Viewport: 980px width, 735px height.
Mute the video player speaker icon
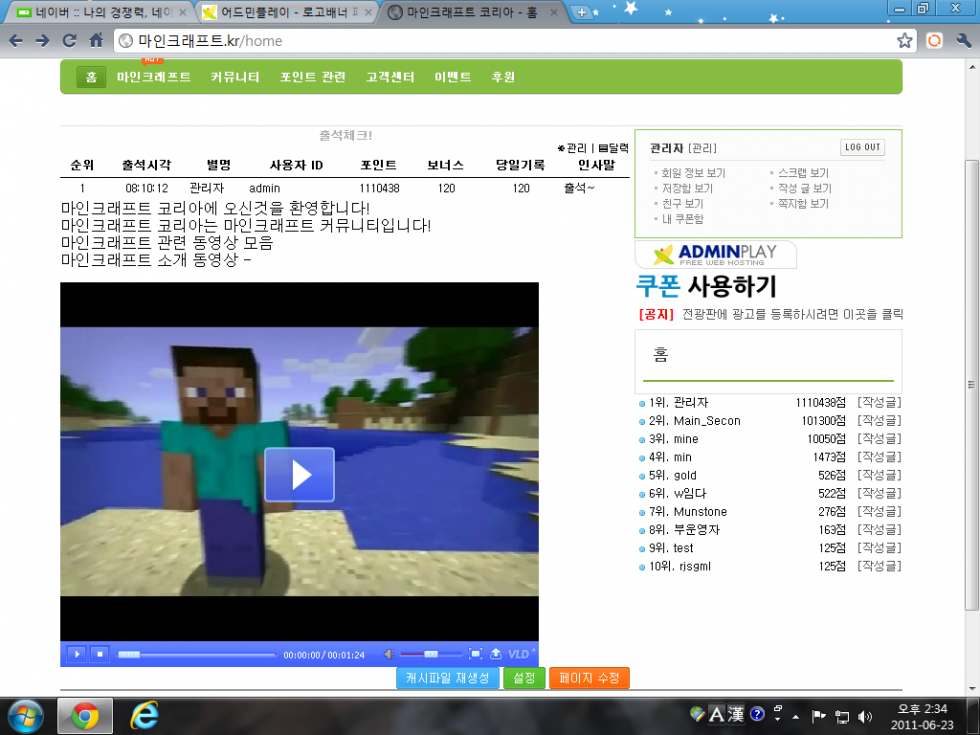[x=388, y=654]
